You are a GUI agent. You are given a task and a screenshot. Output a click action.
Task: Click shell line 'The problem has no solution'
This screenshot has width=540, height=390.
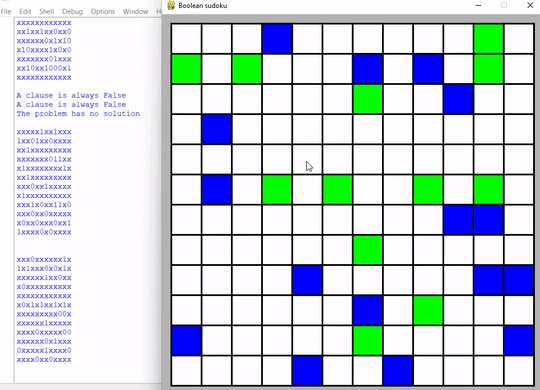click(78, 114)
